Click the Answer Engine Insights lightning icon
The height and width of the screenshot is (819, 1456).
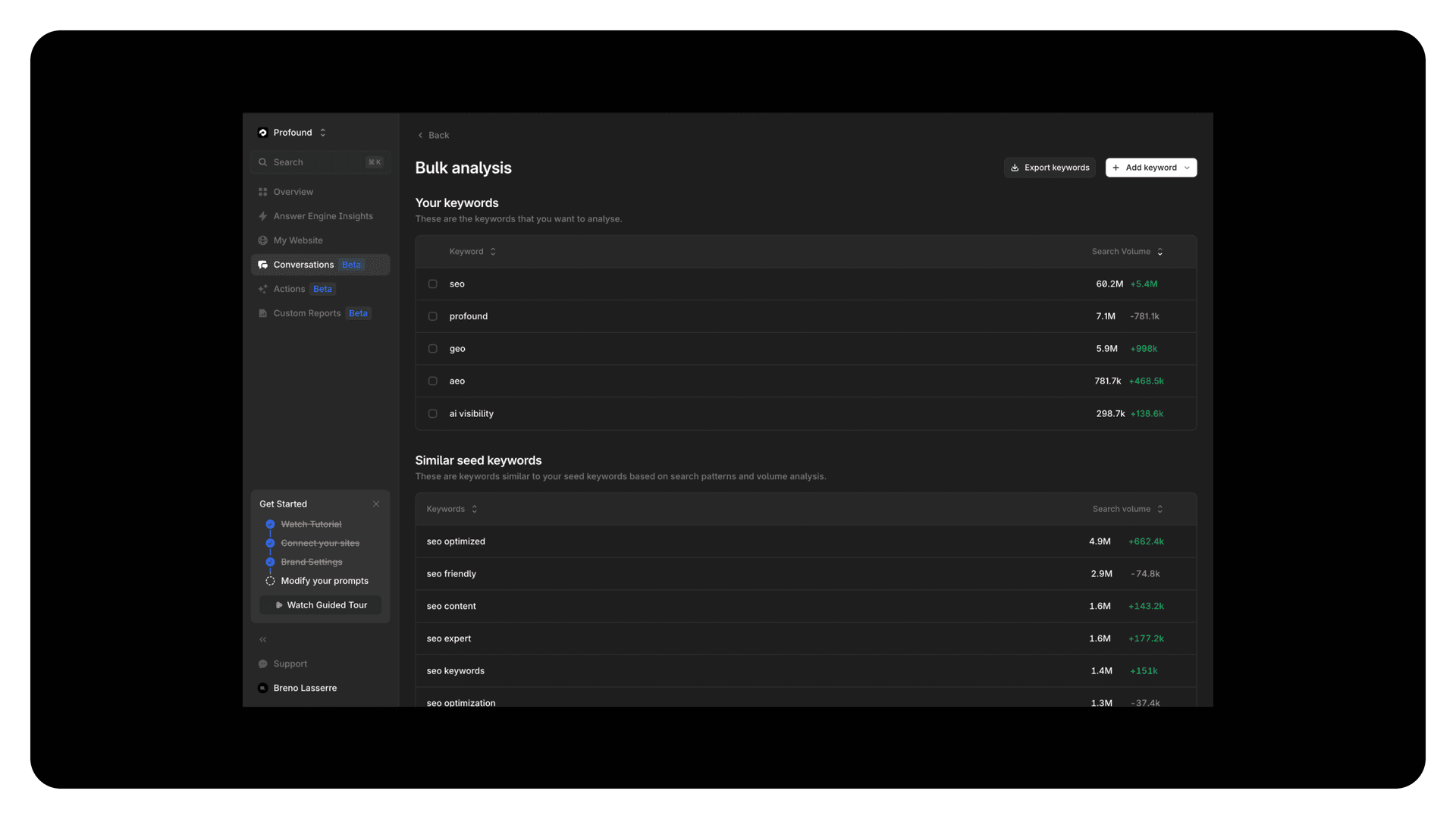pos(262,216)
